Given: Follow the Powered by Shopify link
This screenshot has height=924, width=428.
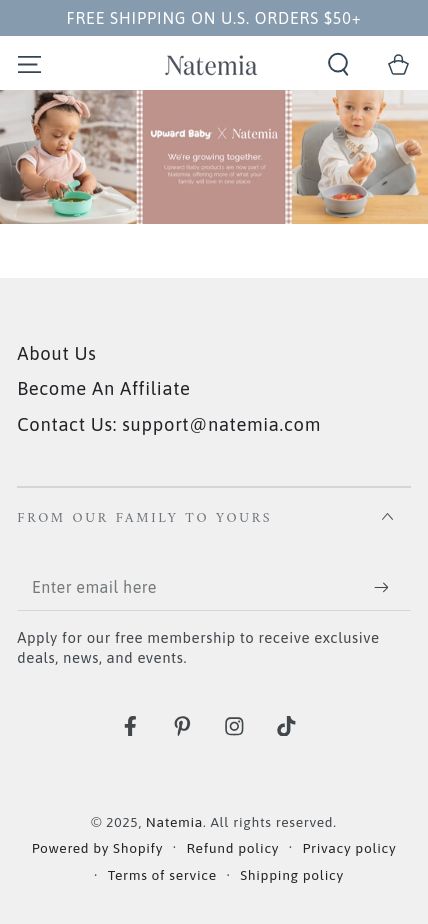Looking at the screenshot, I should 97,849.
